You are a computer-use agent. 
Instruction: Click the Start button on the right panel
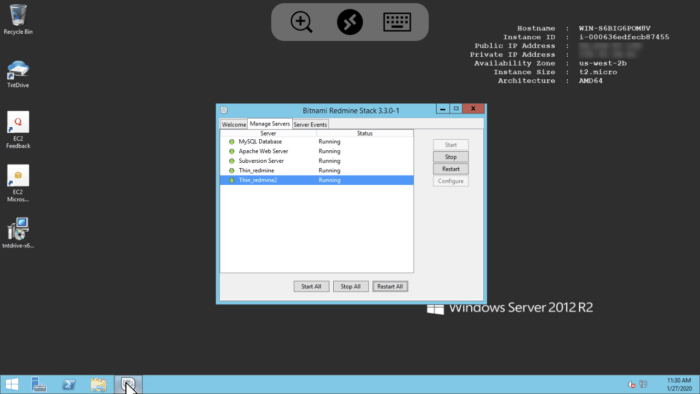tap(450, 145)
